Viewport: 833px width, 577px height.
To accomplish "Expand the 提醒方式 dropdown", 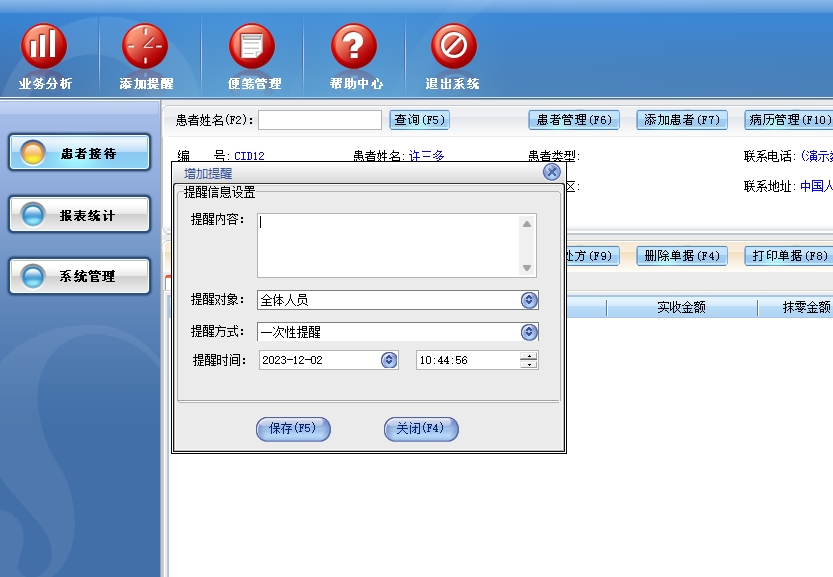I will click(529, 332).
